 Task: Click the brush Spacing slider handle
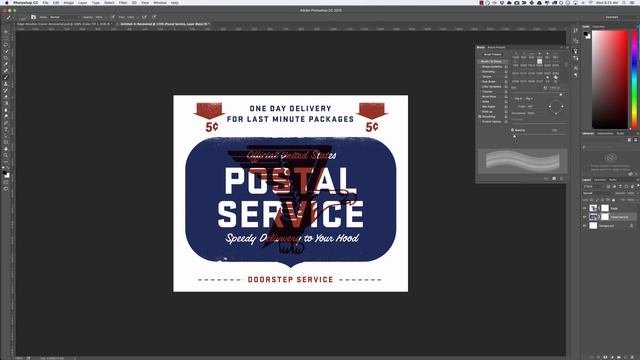[x=514, y=136]
